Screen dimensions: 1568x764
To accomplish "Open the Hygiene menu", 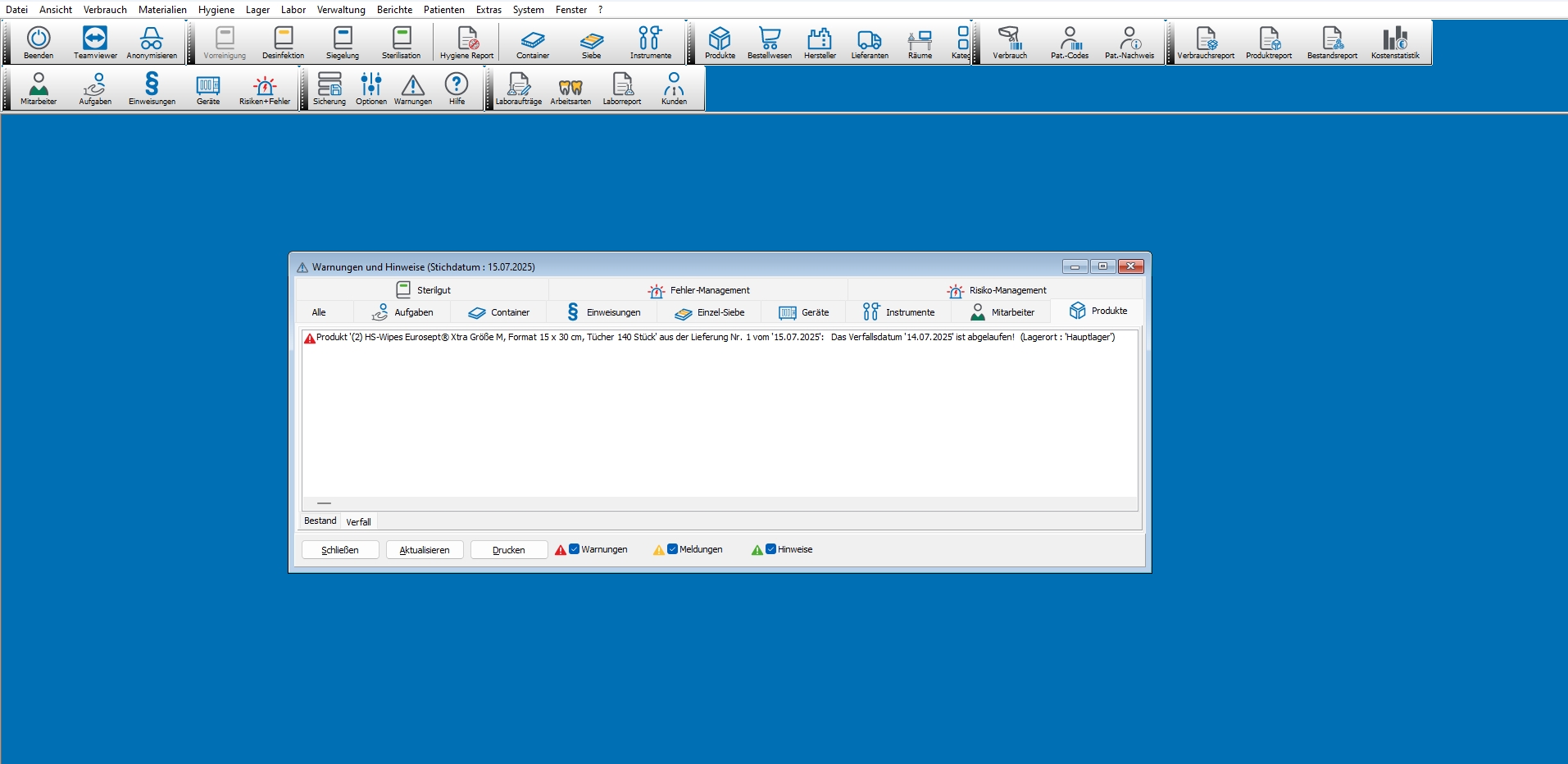I will click(x=216, y=10).
